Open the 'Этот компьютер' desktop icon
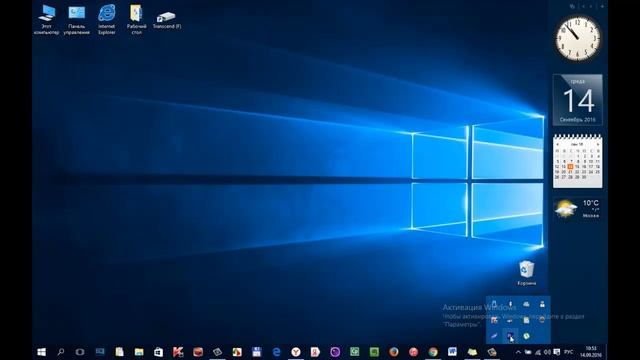The image size is (640, 360). [x=47, y=19]
